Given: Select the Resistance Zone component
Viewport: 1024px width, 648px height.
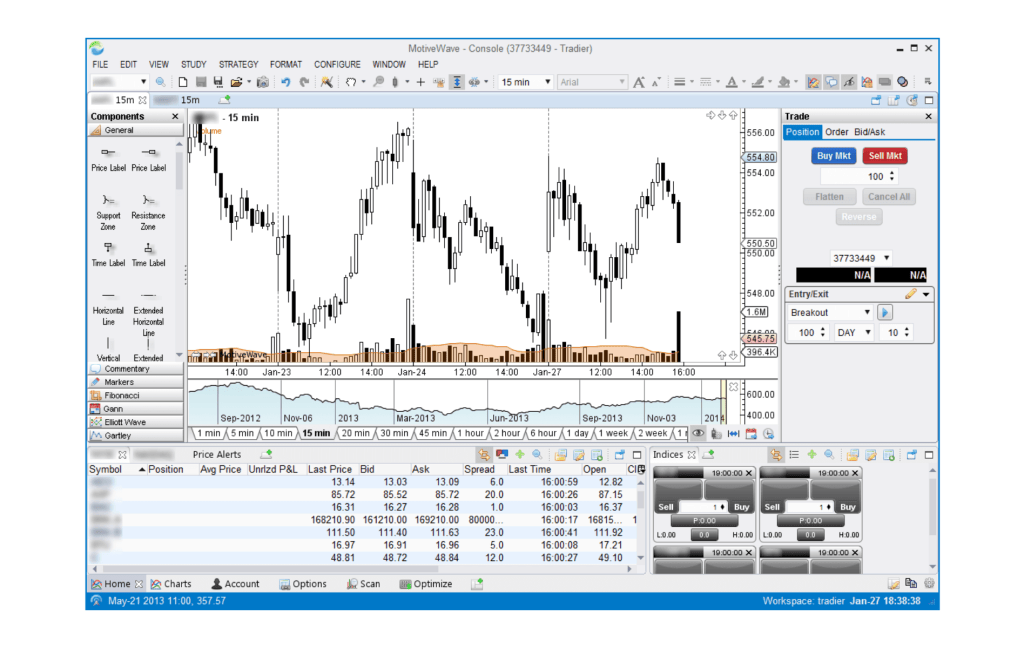Looking at the screenshot, I should [x=148, y=212].
